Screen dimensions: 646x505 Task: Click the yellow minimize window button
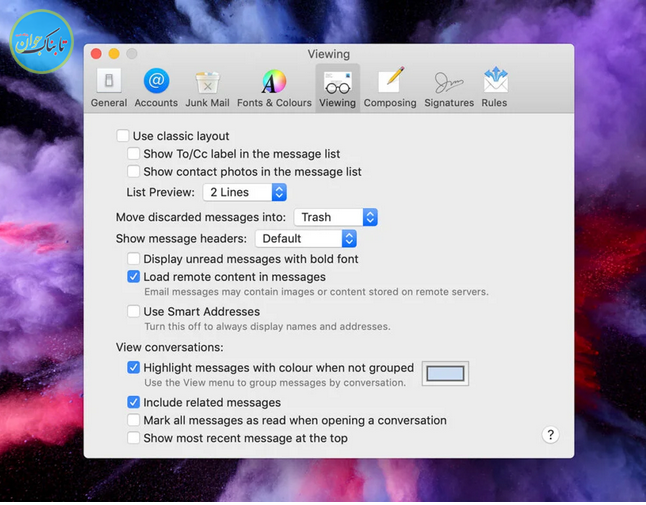point(114,53)
